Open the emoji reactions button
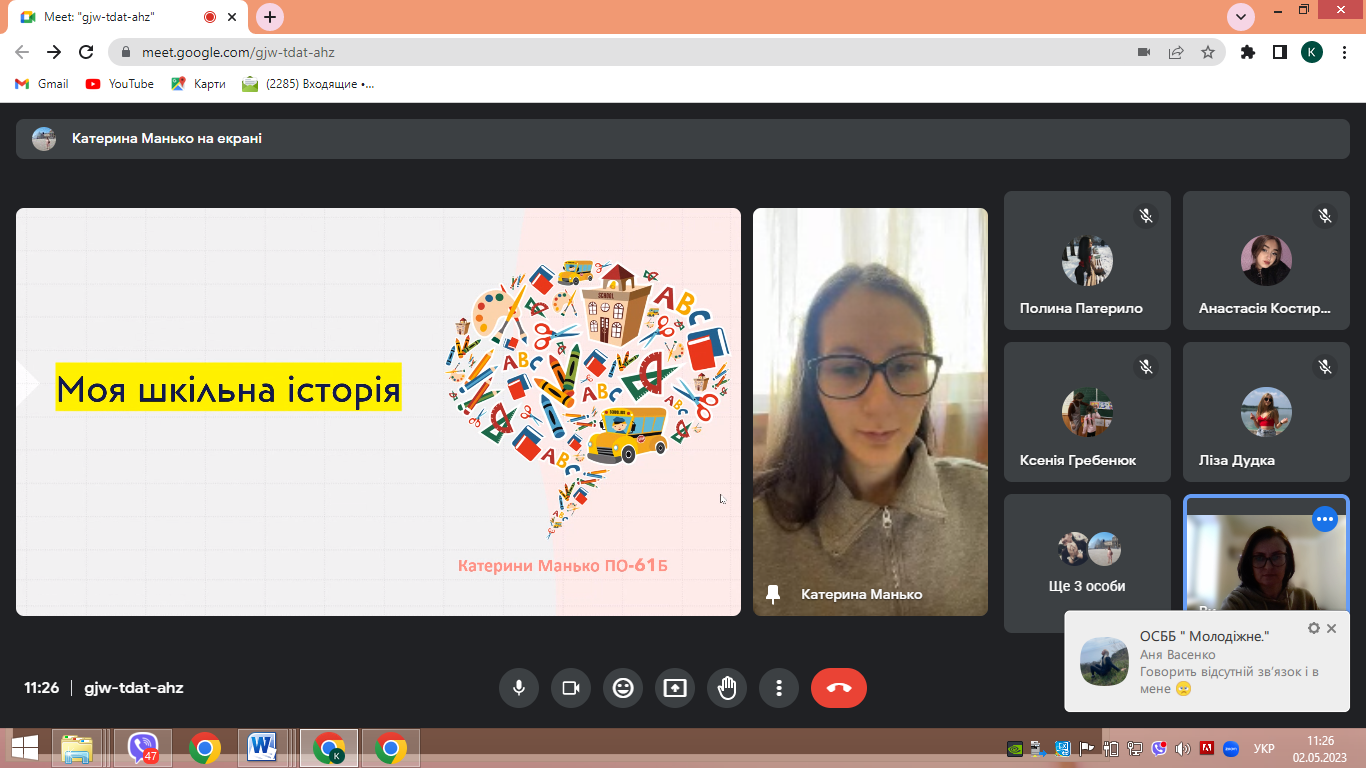Viewport: 1366px width, 768px height. [623, 688]
